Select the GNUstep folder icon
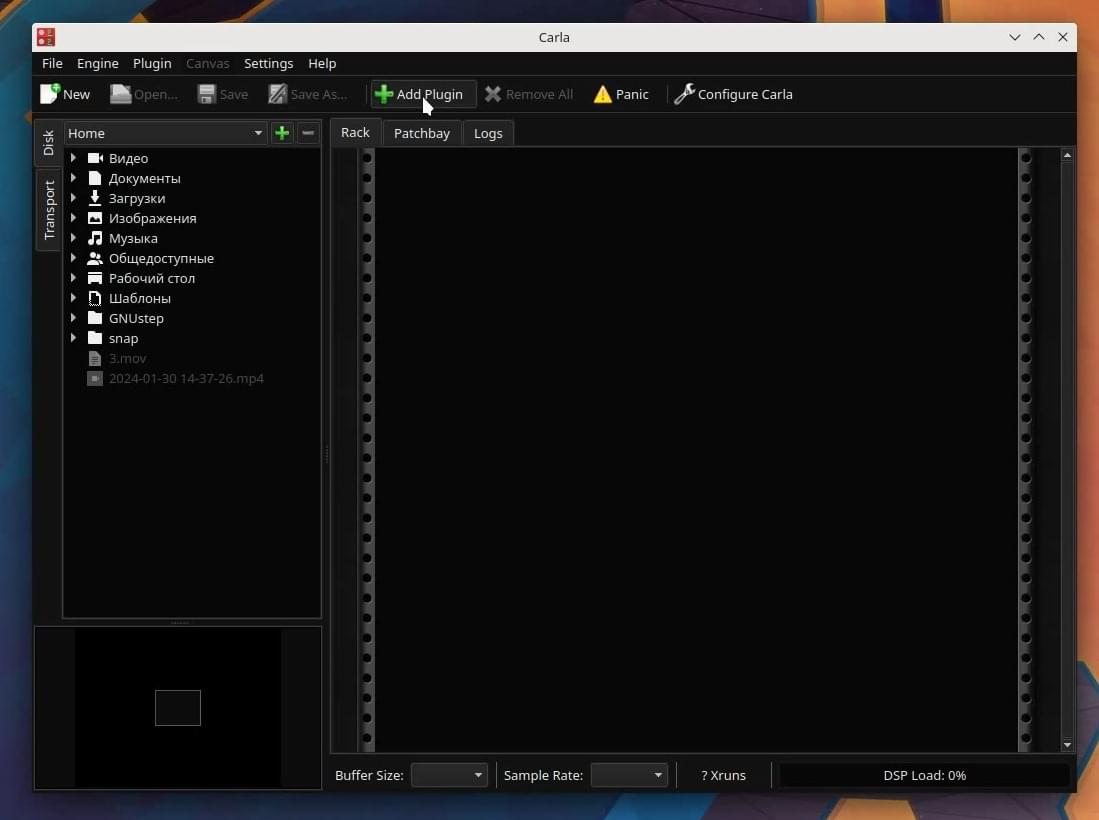This screenshot has height=820, width=1099. tap(95, 318)
